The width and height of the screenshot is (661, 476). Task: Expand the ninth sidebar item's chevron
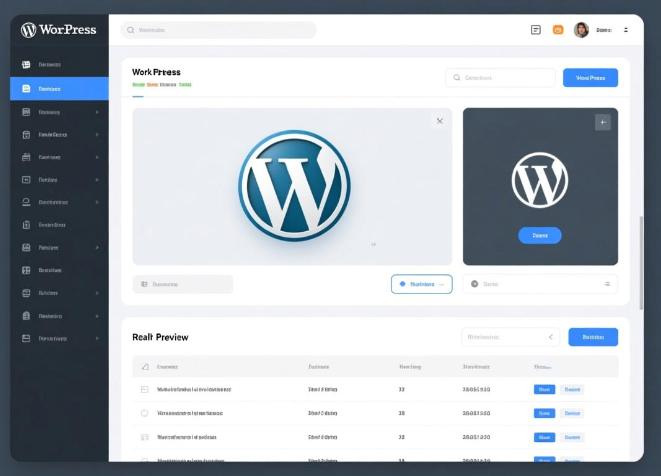pos(97,247)
